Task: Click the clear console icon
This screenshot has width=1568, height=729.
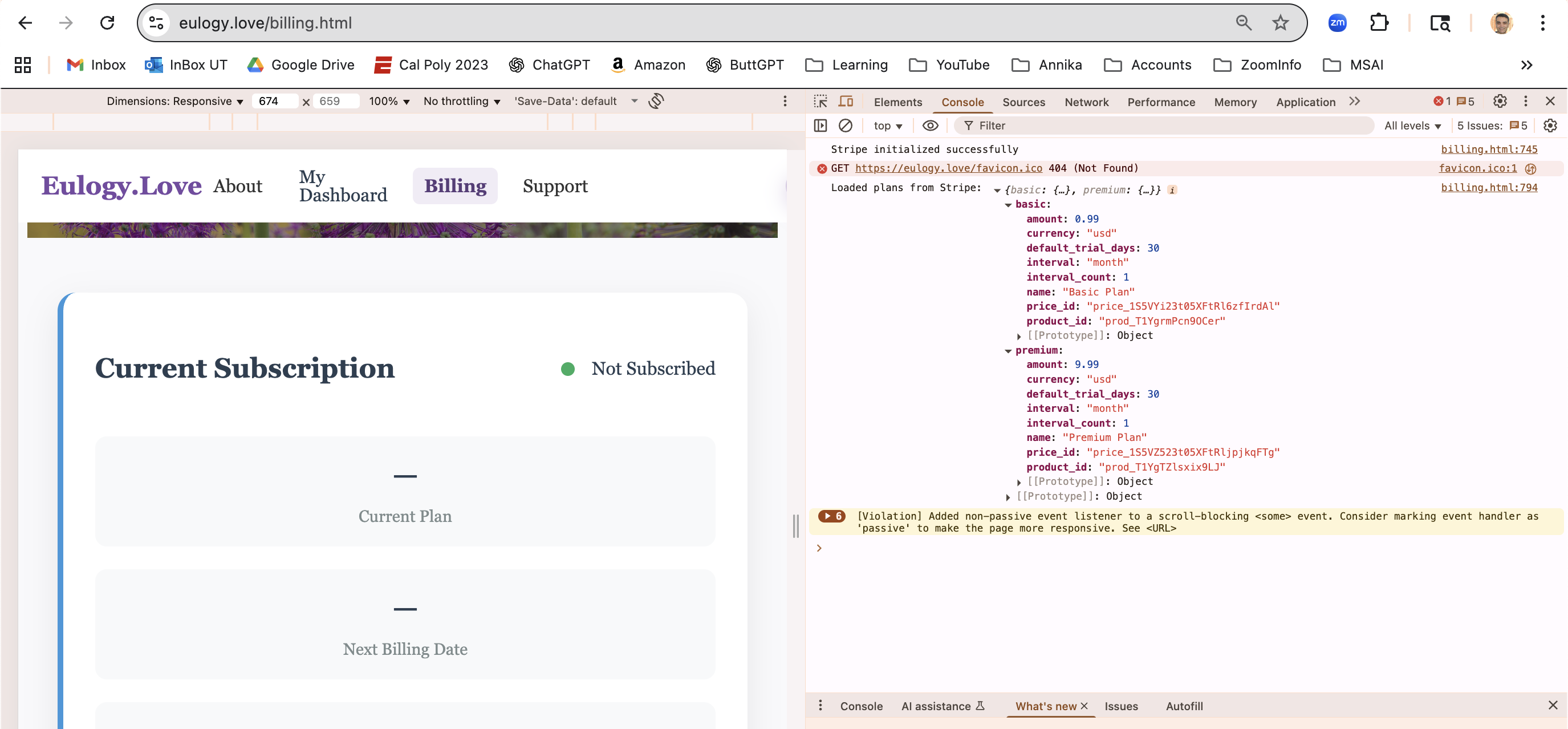Action: (x=846, y=125)
